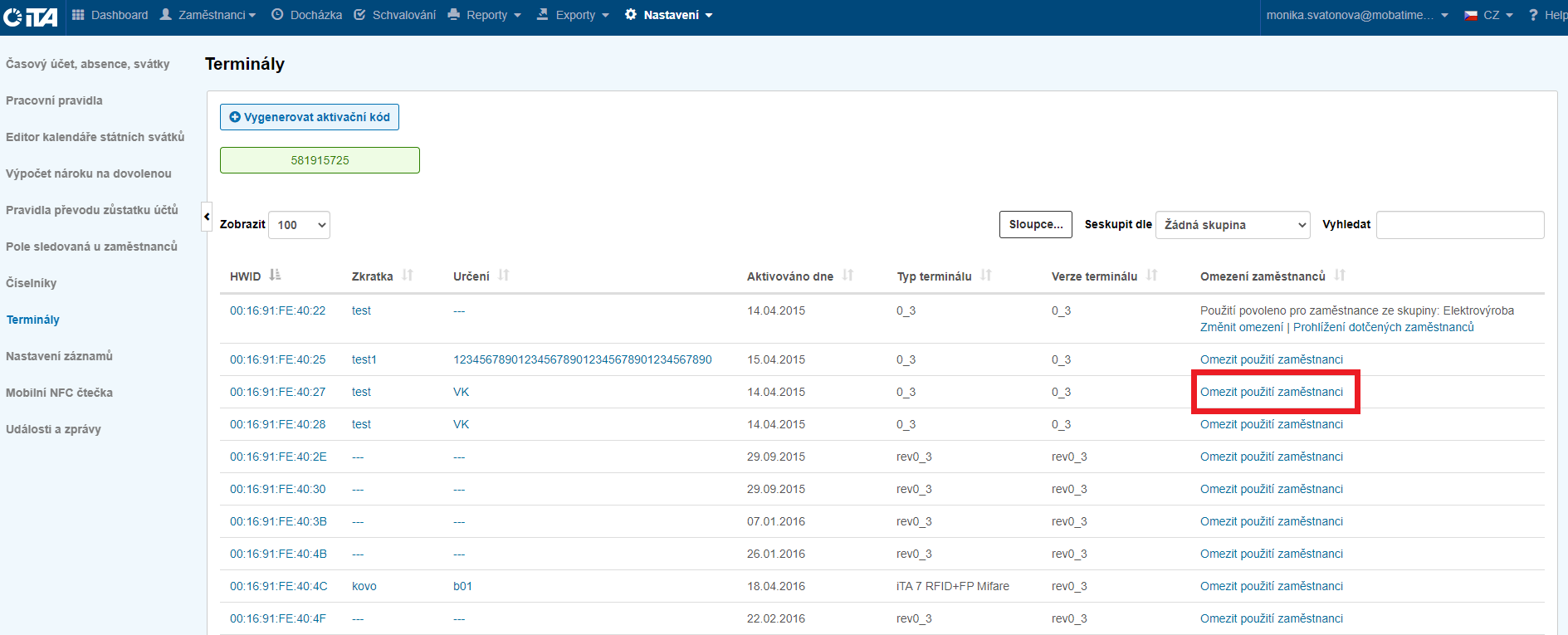Click Vygenerovat aktivační kód button
1568x635 pixels.
point(309,117)
